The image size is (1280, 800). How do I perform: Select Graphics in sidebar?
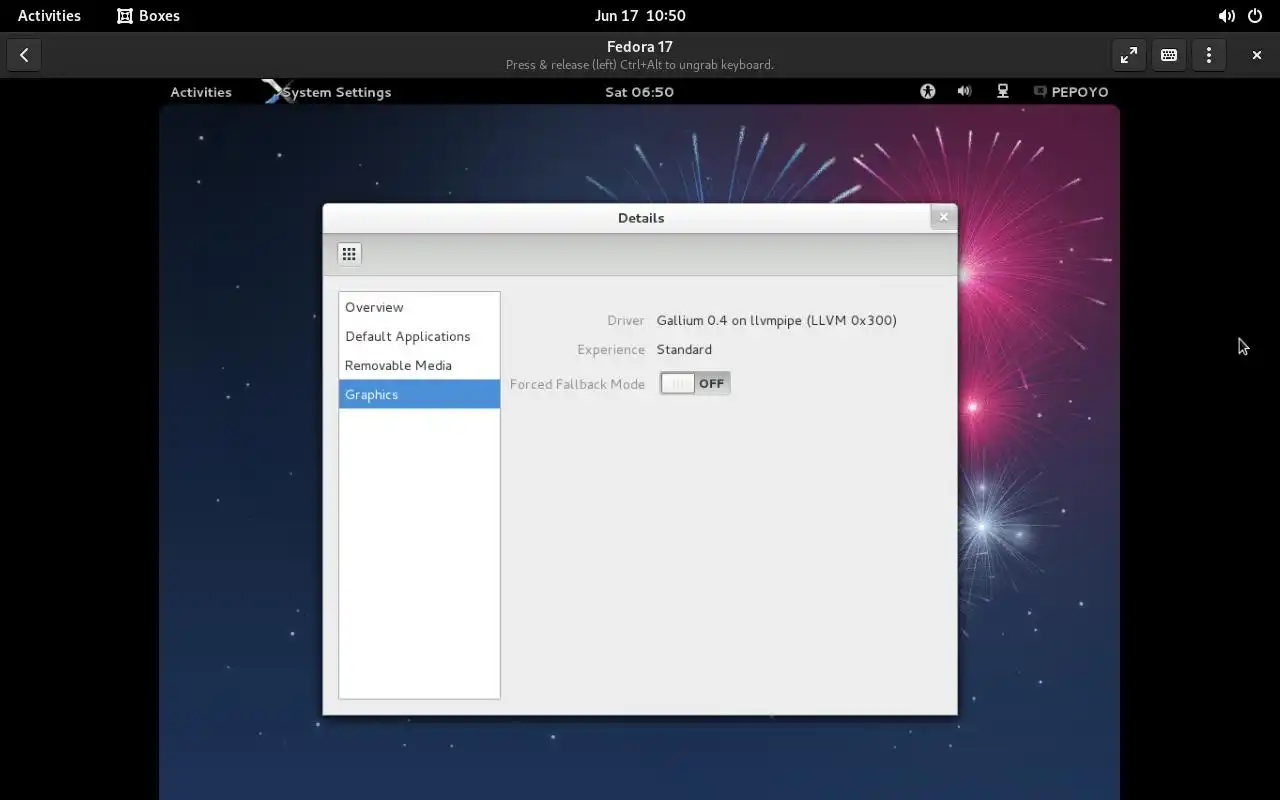coord(419,394)
